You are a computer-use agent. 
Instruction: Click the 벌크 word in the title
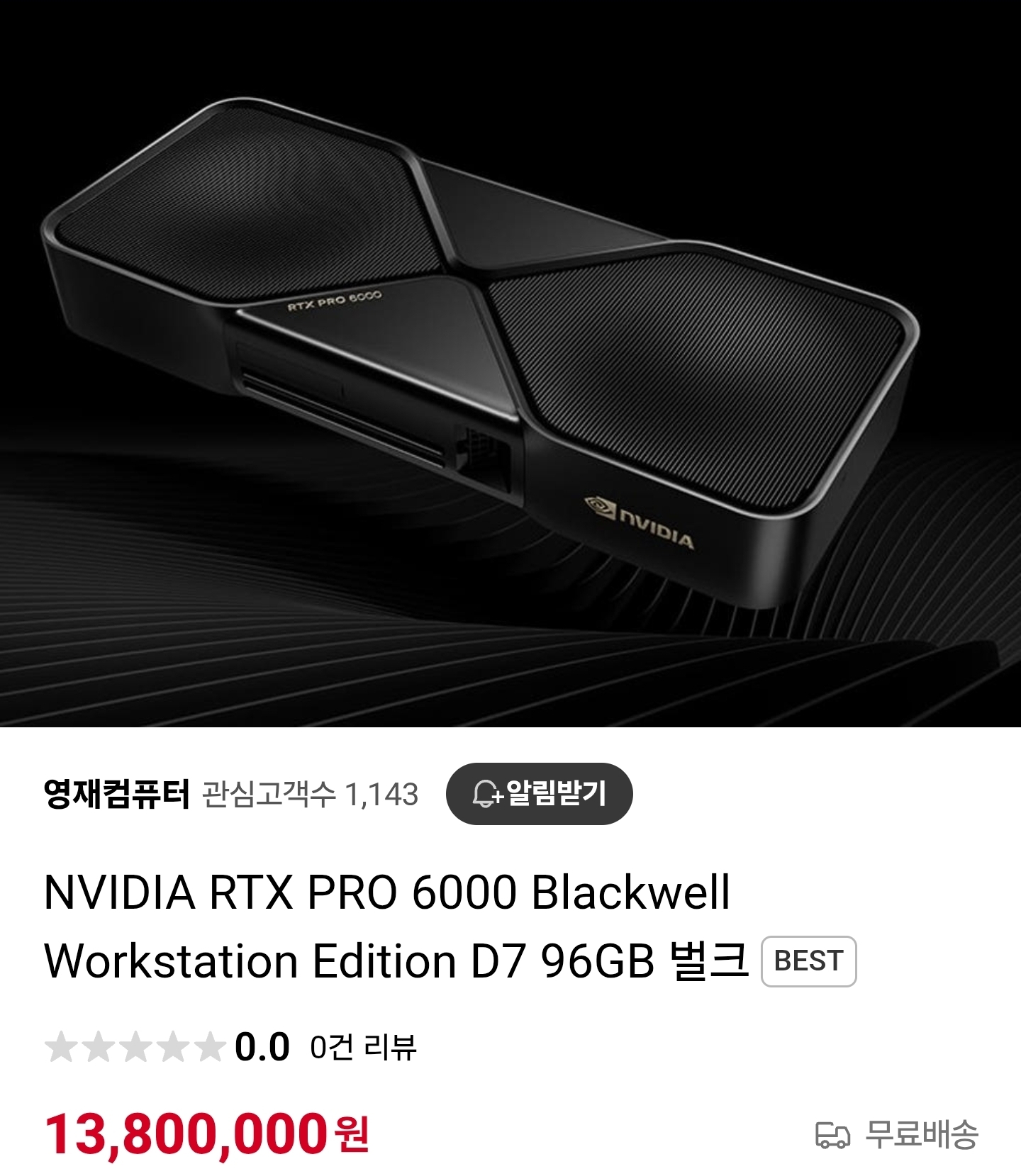[x=709, y=961]
